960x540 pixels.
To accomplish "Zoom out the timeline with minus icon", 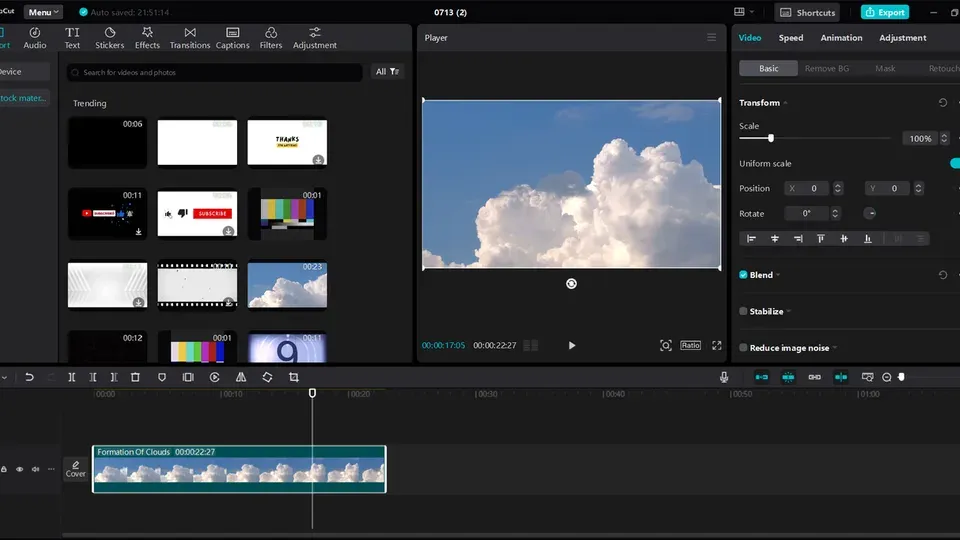I will point(887,377).
